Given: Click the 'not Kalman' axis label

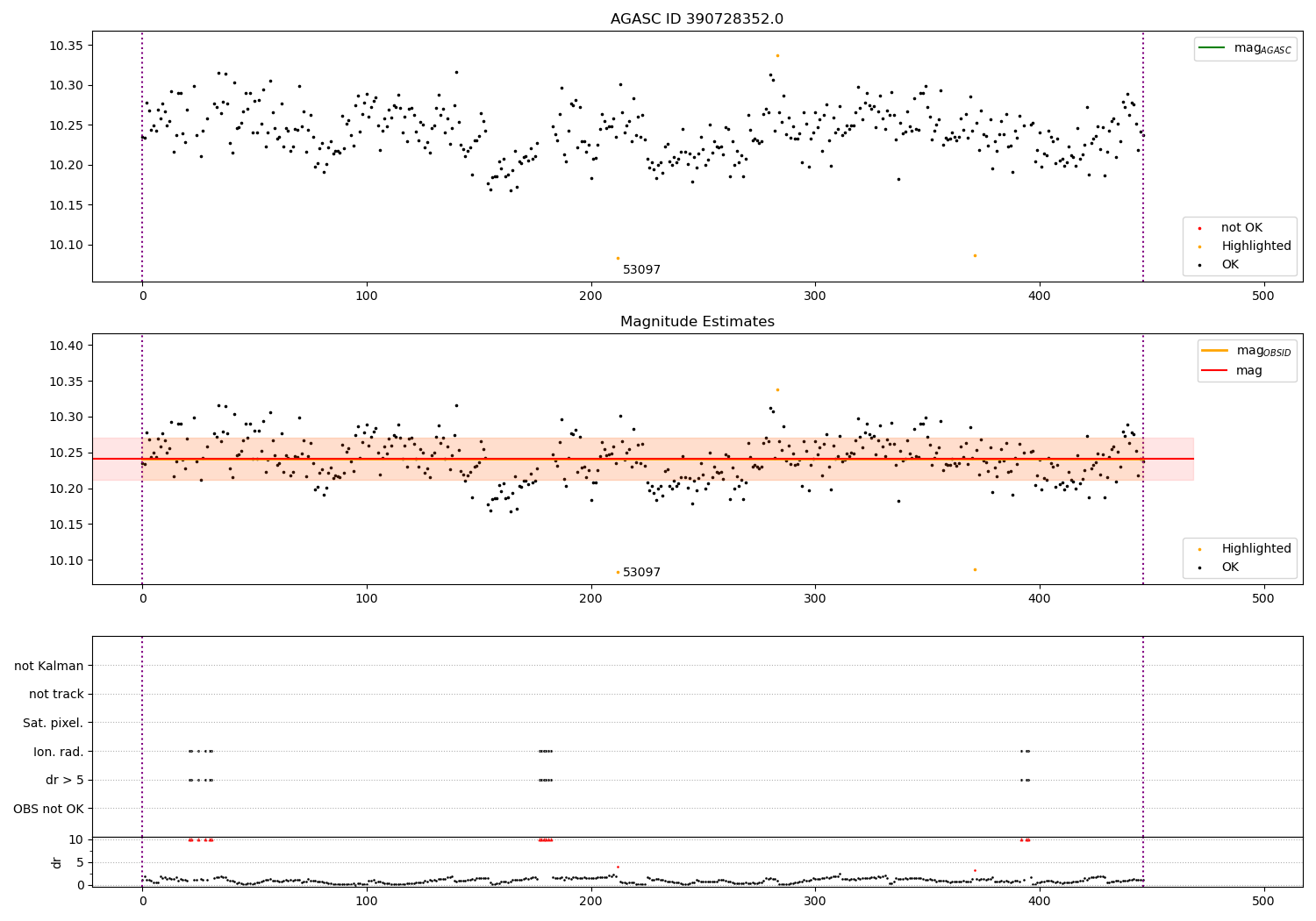Looking at the screenshot, I should tap(49, 666).
